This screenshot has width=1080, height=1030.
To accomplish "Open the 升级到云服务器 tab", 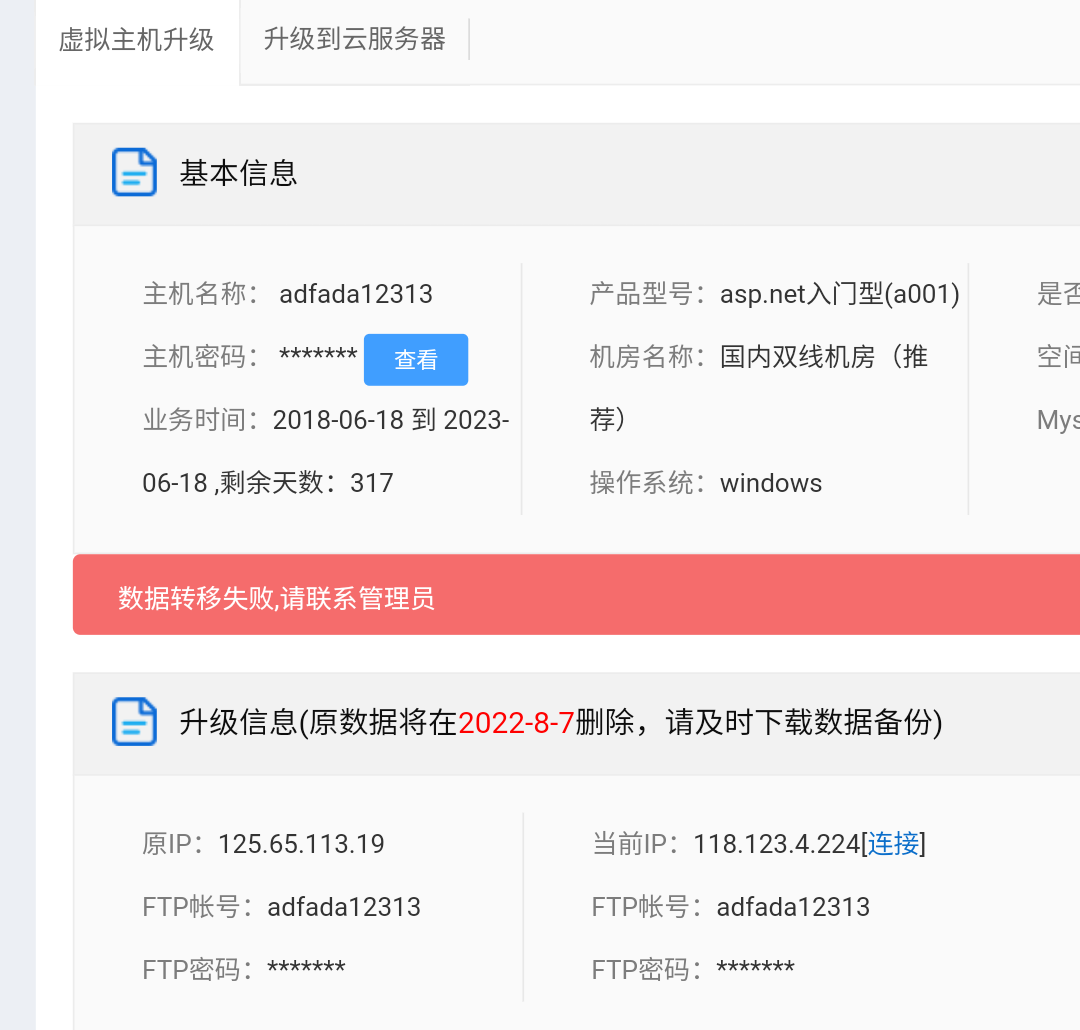I will point(354,39).
